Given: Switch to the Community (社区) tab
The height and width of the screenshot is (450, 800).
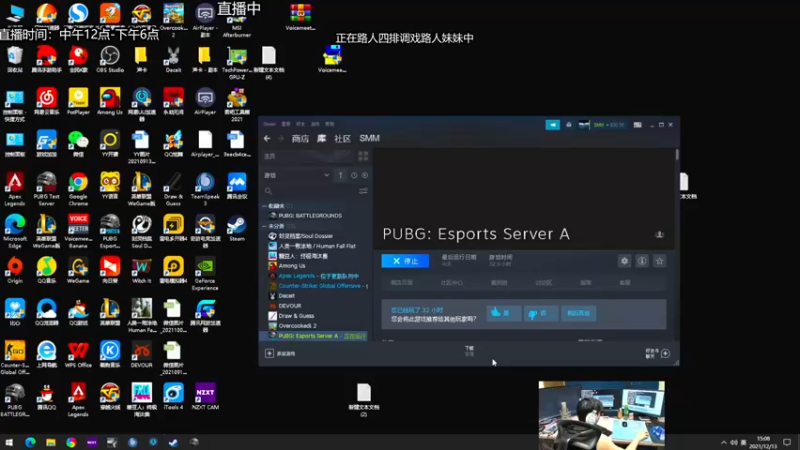Looking at the screenshot, I should coord(342,138).
